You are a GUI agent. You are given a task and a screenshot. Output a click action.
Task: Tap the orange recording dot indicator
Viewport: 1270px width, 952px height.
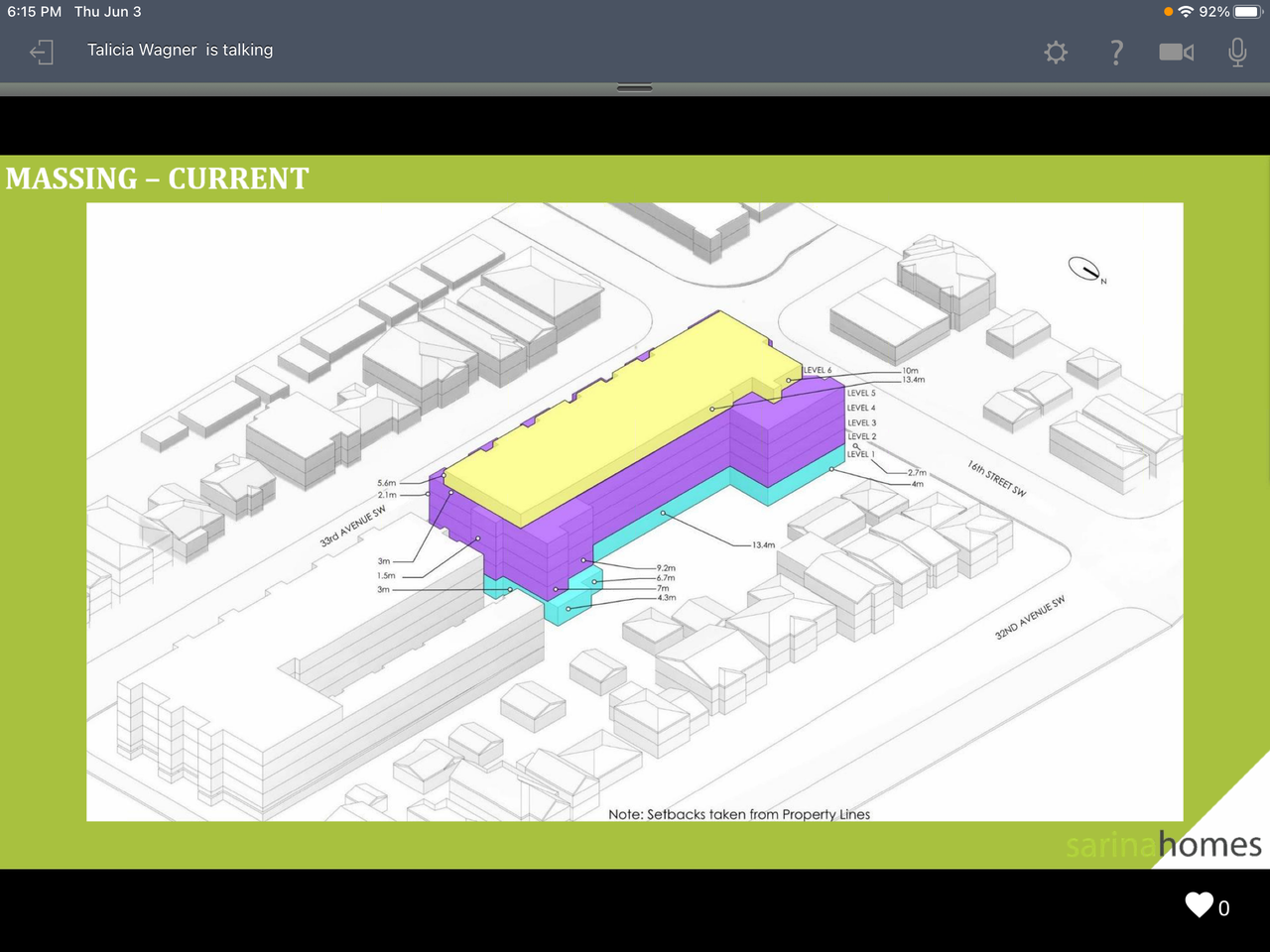click(x=1169, y=12)
